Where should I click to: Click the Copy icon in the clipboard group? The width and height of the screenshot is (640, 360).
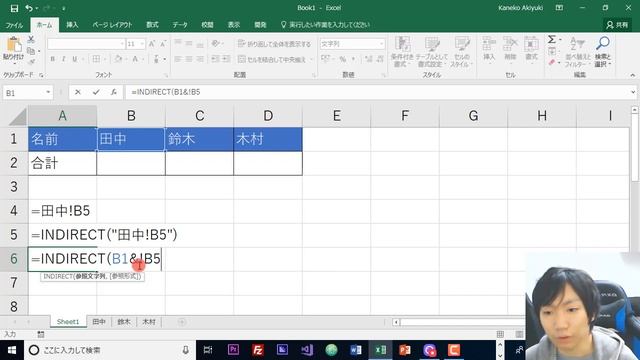pyautogui.click(x=31, y=51)
